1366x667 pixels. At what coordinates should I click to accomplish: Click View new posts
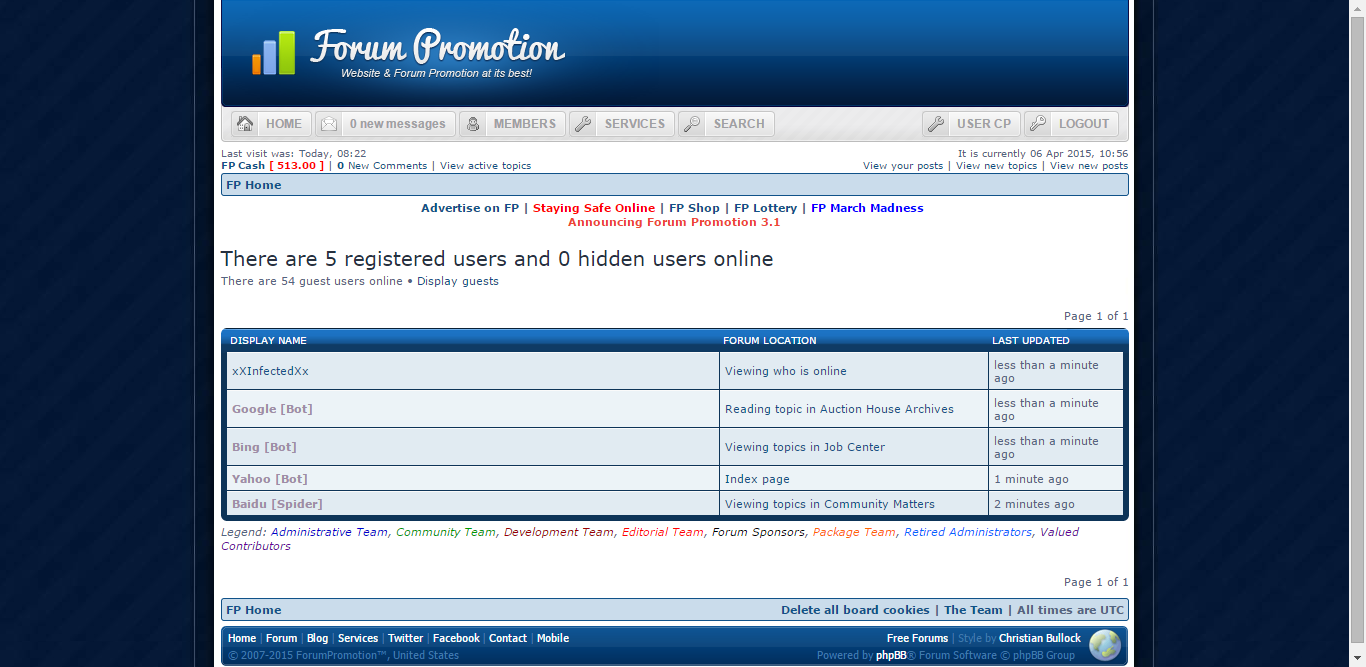tap(1088, 166)
